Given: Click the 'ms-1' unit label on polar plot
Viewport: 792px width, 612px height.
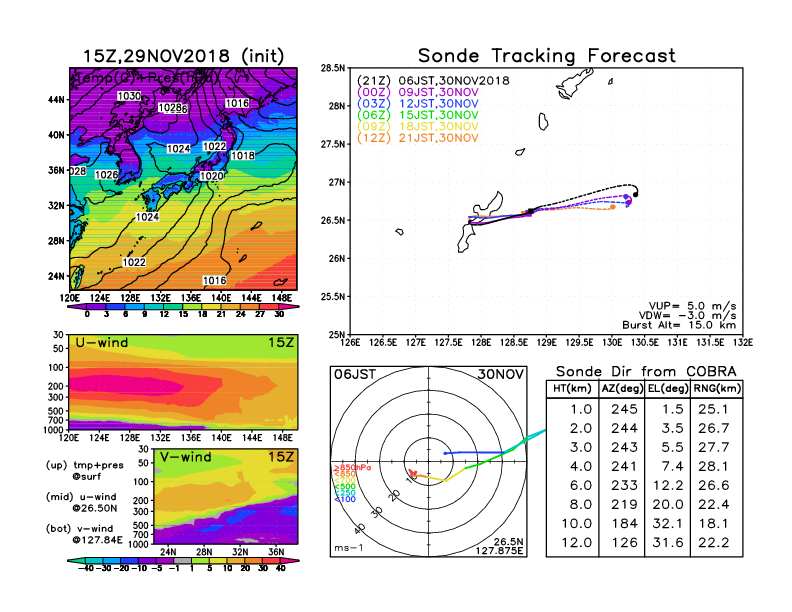Looking at the screenshot, I should [x=349, y=548].
